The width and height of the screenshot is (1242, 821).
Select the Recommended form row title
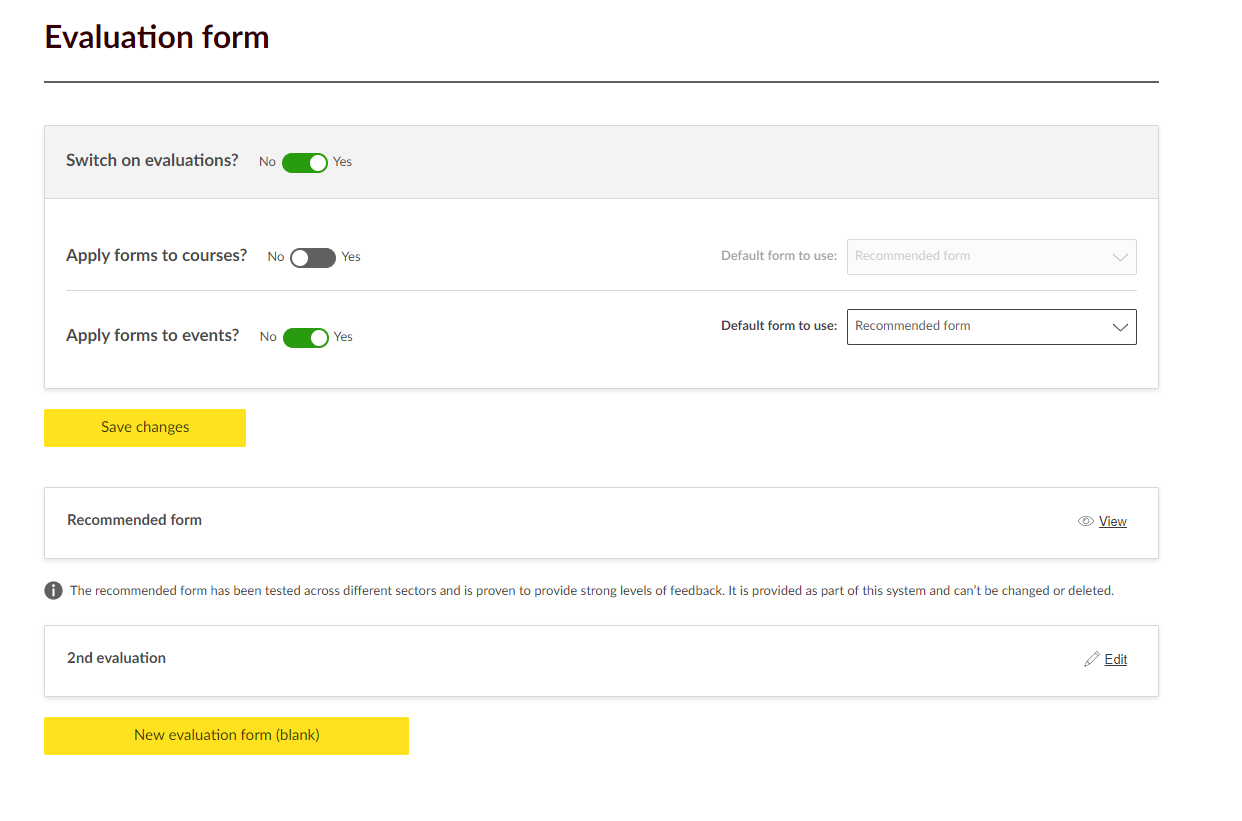(x=134, y=520)
